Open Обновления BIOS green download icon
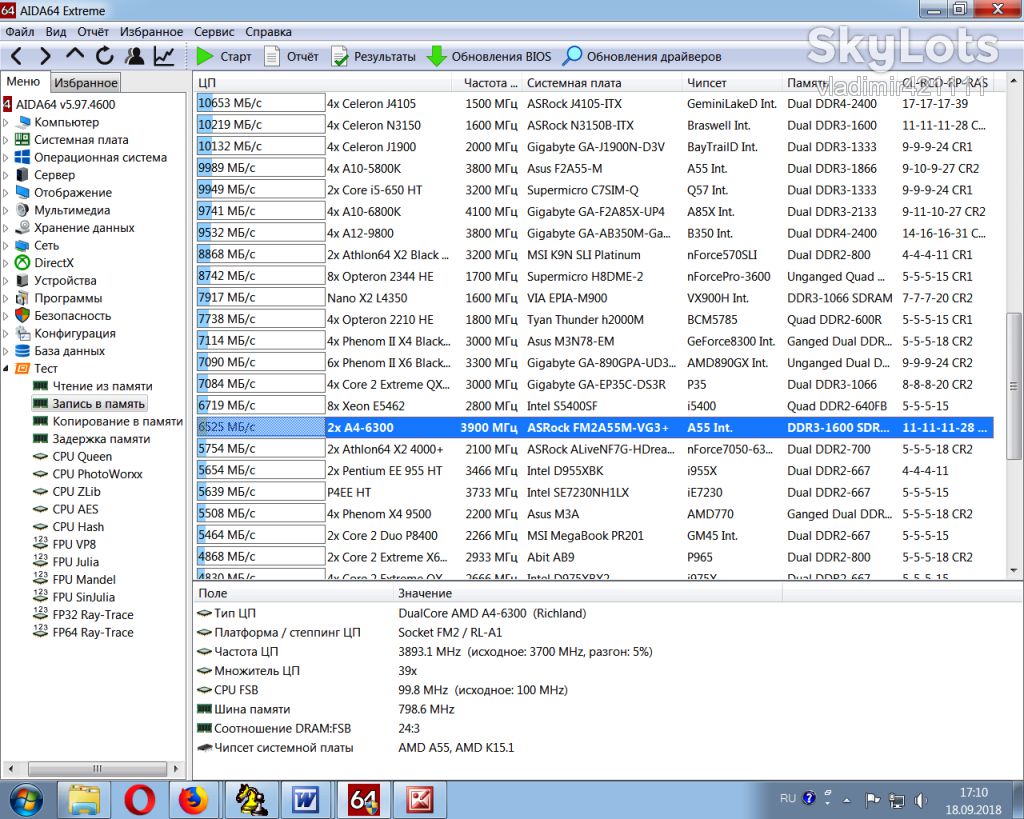1024x819 pixels. (436, 56)
